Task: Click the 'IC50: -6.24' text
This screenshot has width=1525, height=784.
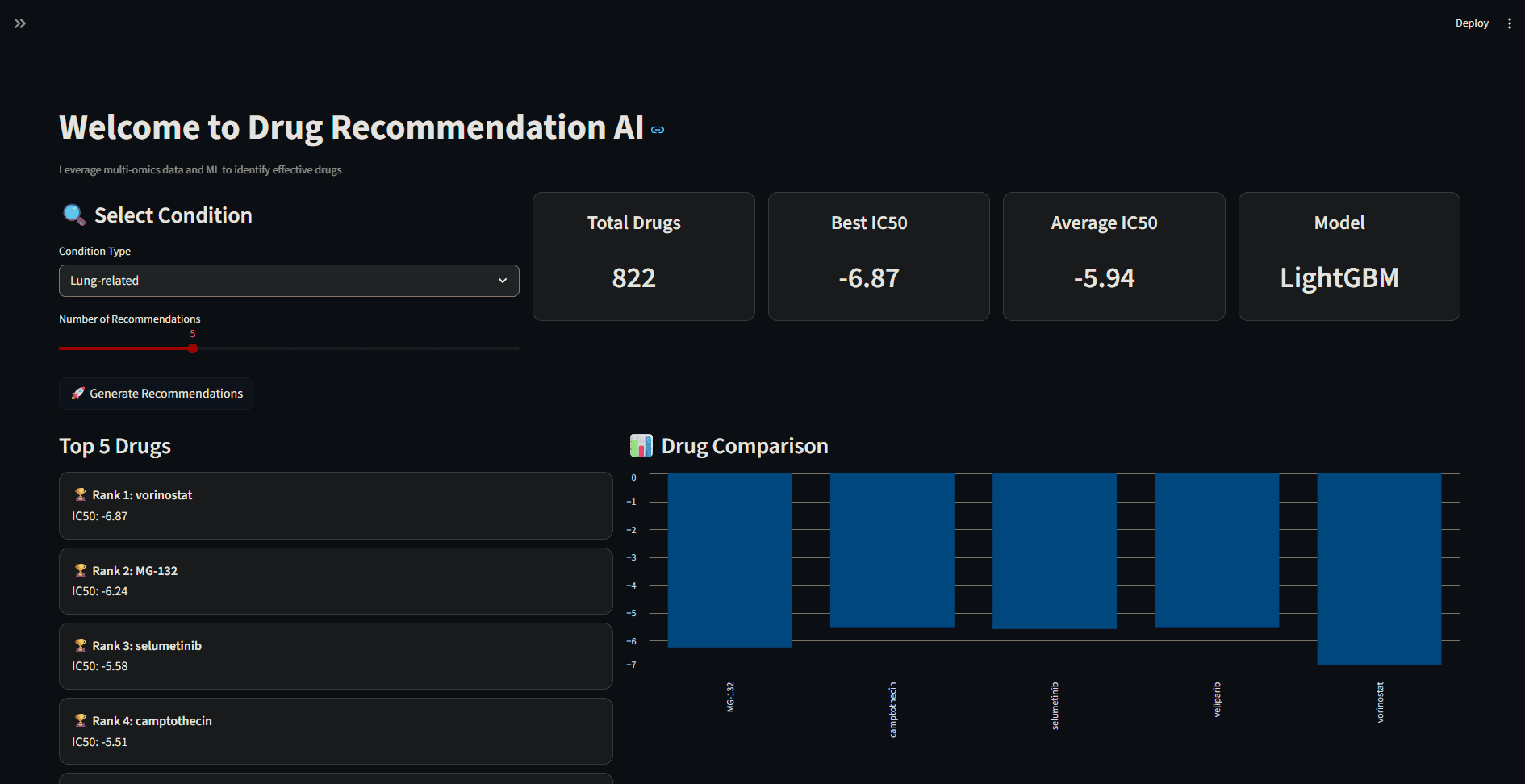Action: pyautogui.click(x=100, y=591)
